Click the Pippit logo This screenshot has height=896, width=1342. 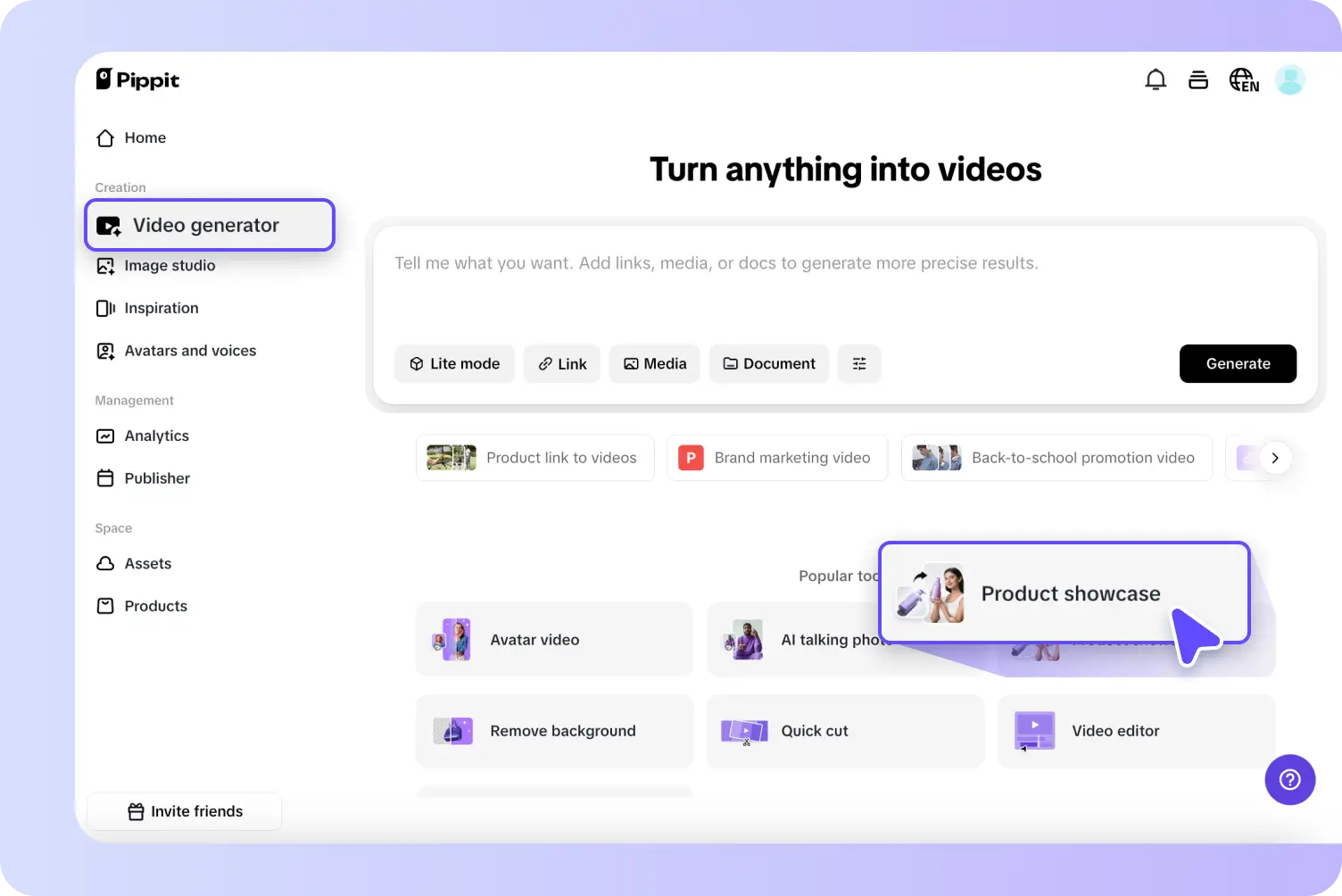point(137,79)
